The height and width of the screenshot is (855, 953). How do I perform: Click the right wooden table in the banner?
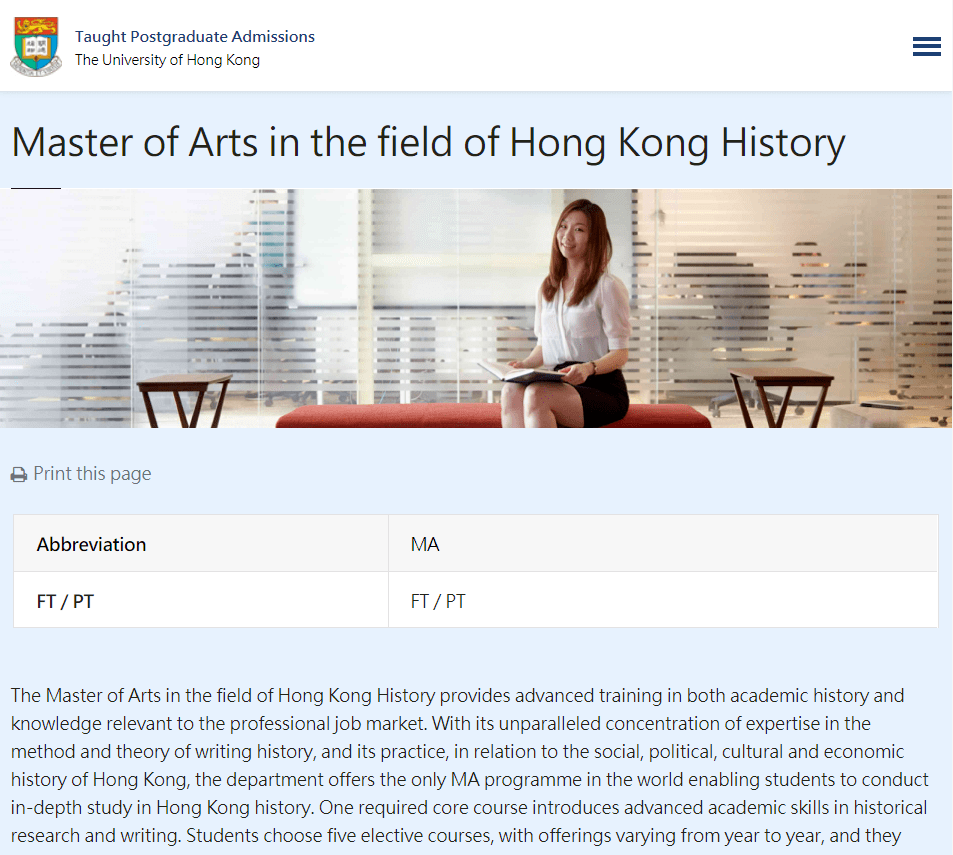coord(780,388)
